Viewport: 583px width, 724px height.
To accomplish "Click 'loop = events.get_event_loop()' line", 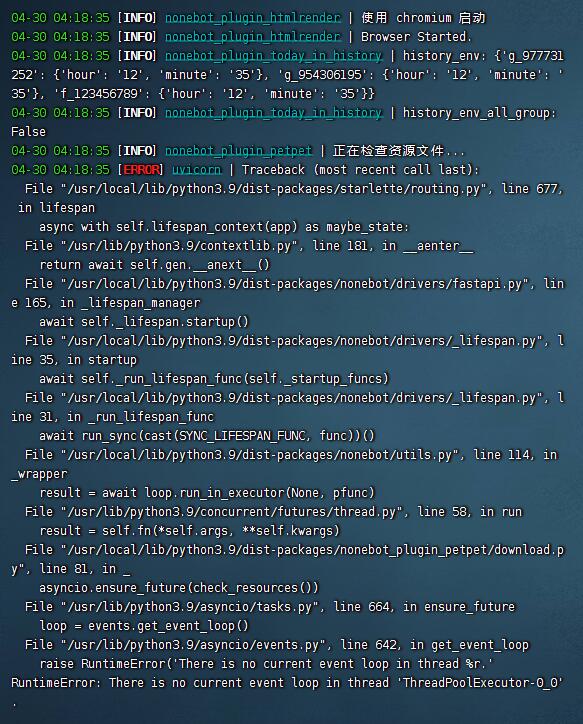I will tap(144, 626).
